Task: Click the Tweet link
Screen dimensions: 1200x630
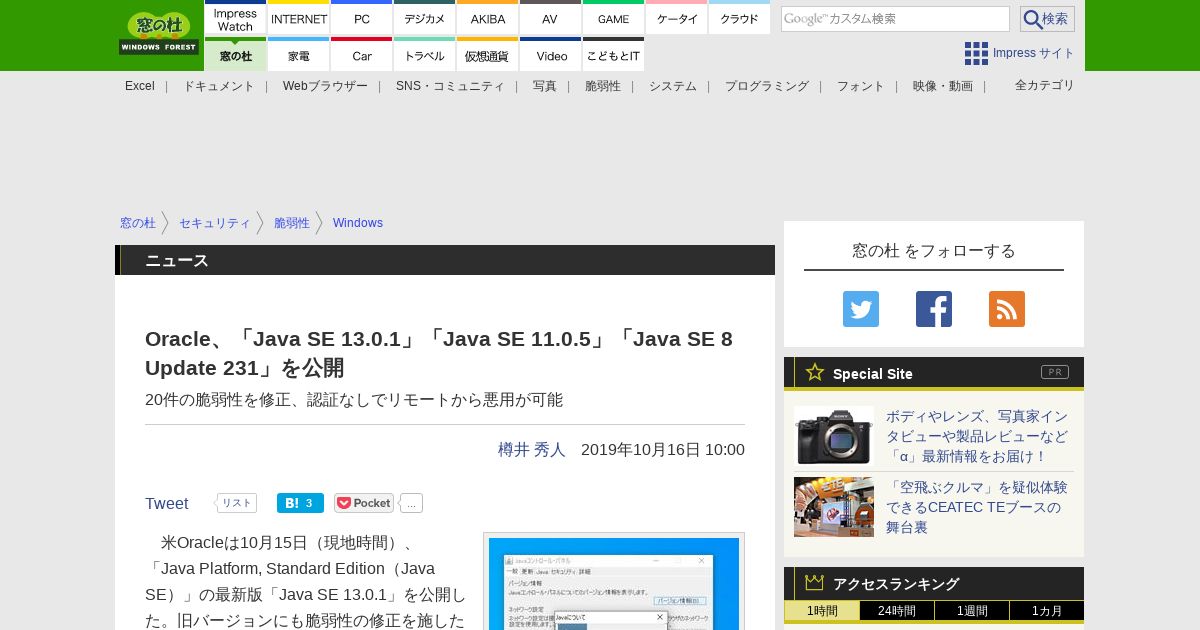Action: click(x=167, y=503)
